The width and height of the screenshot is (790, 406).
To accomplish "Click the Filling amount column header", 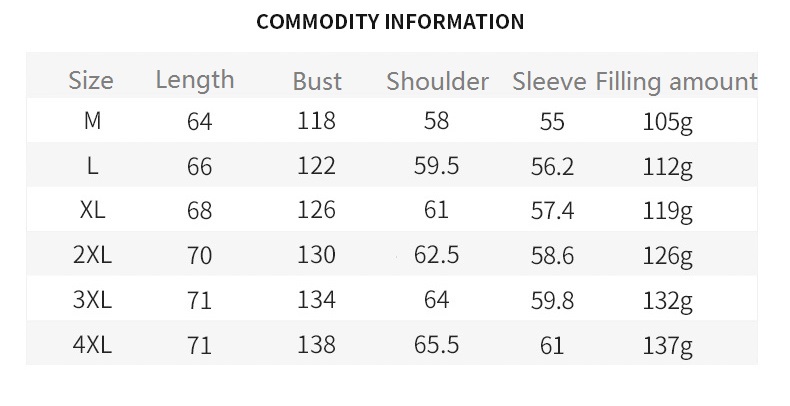I will 676,81.
